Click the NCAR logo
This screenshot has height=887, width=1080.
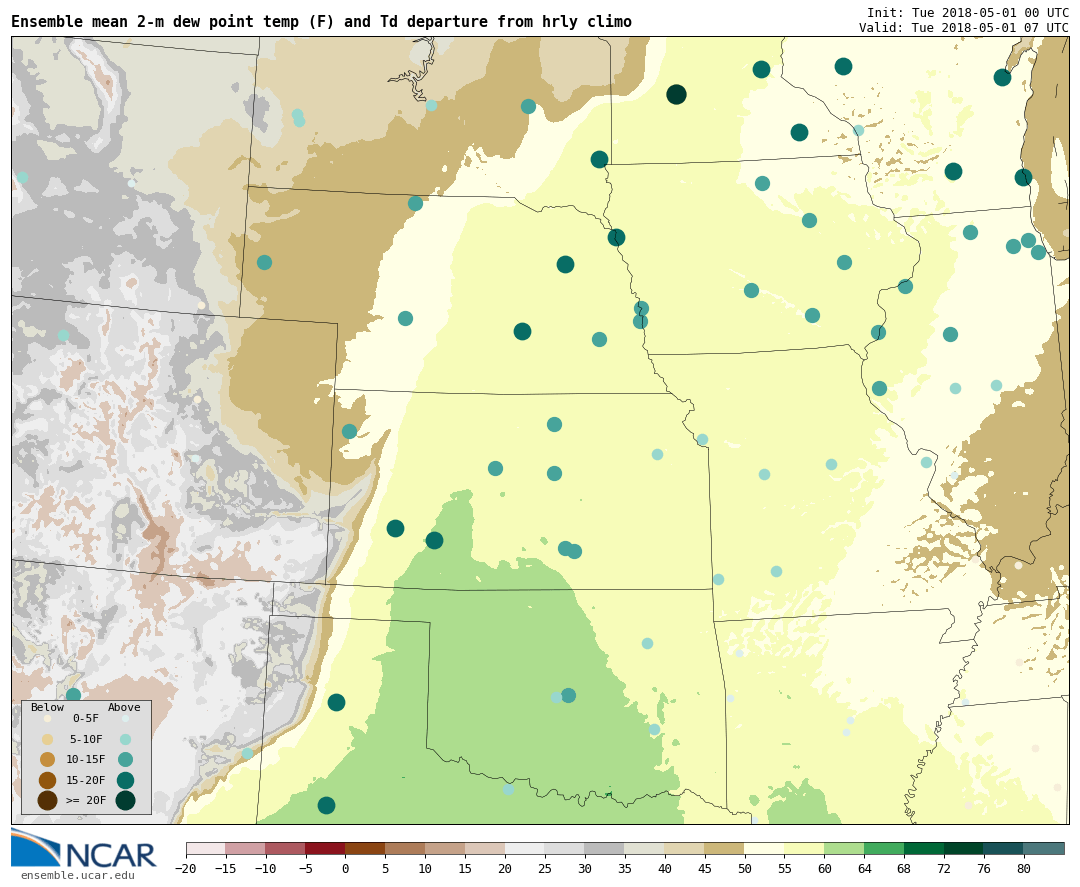(84, 849)
